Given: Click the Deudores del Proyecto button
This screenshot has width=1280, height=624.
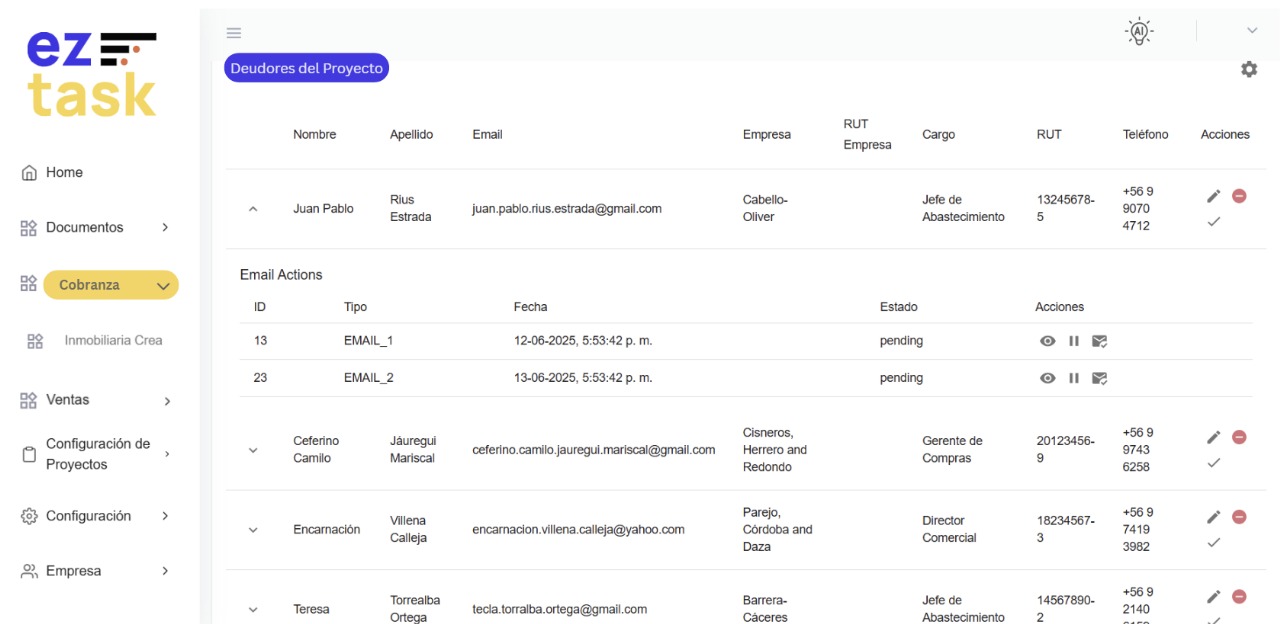Looking at the screenshot, I should (x=306, y=68).
